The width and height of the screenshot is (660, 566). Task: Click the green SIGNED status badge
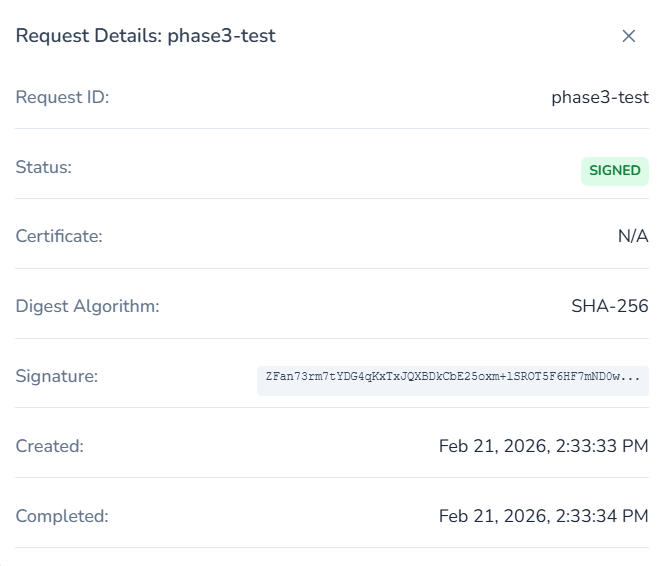click(x=614, y=171)
